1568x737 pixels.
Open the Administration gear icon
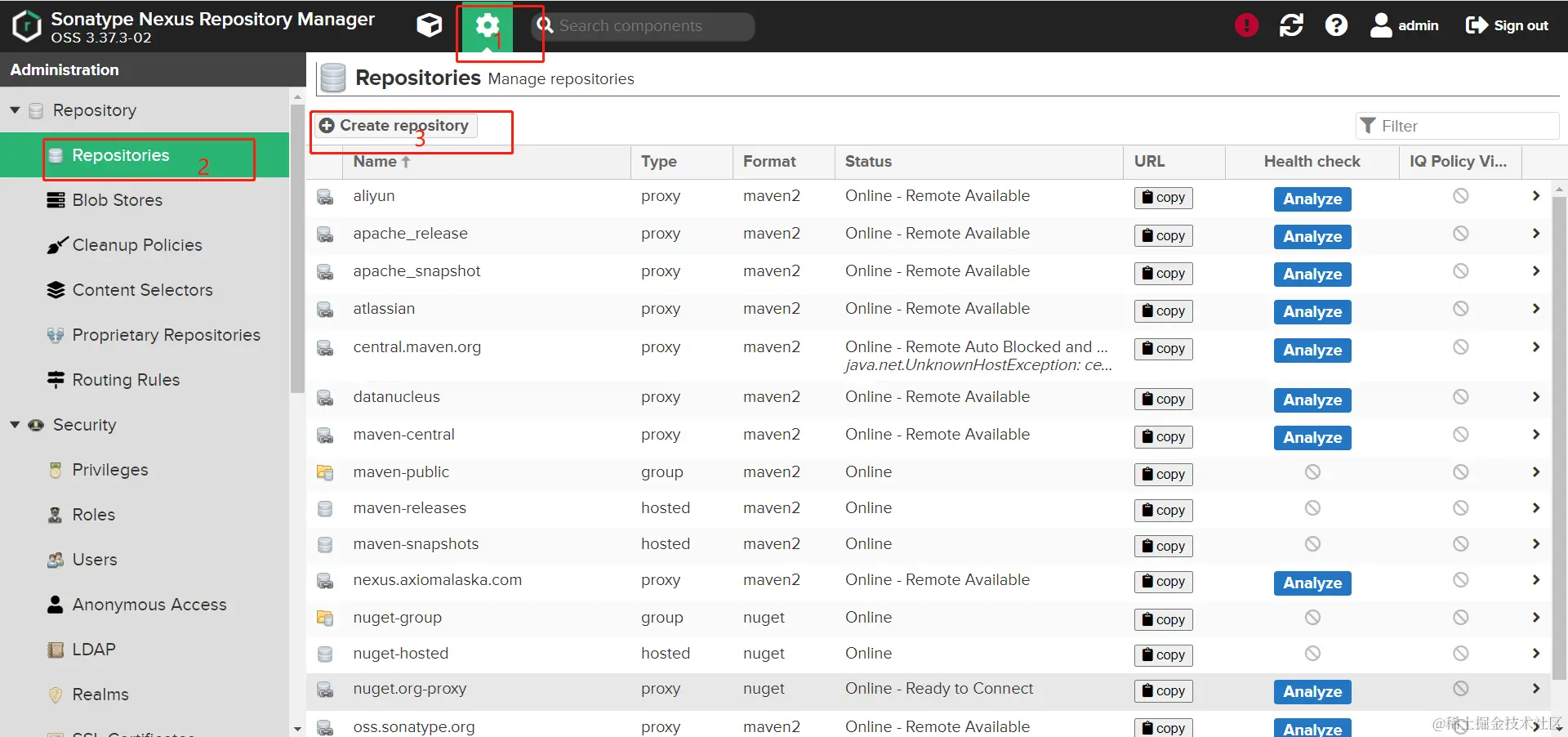(488, 26)
